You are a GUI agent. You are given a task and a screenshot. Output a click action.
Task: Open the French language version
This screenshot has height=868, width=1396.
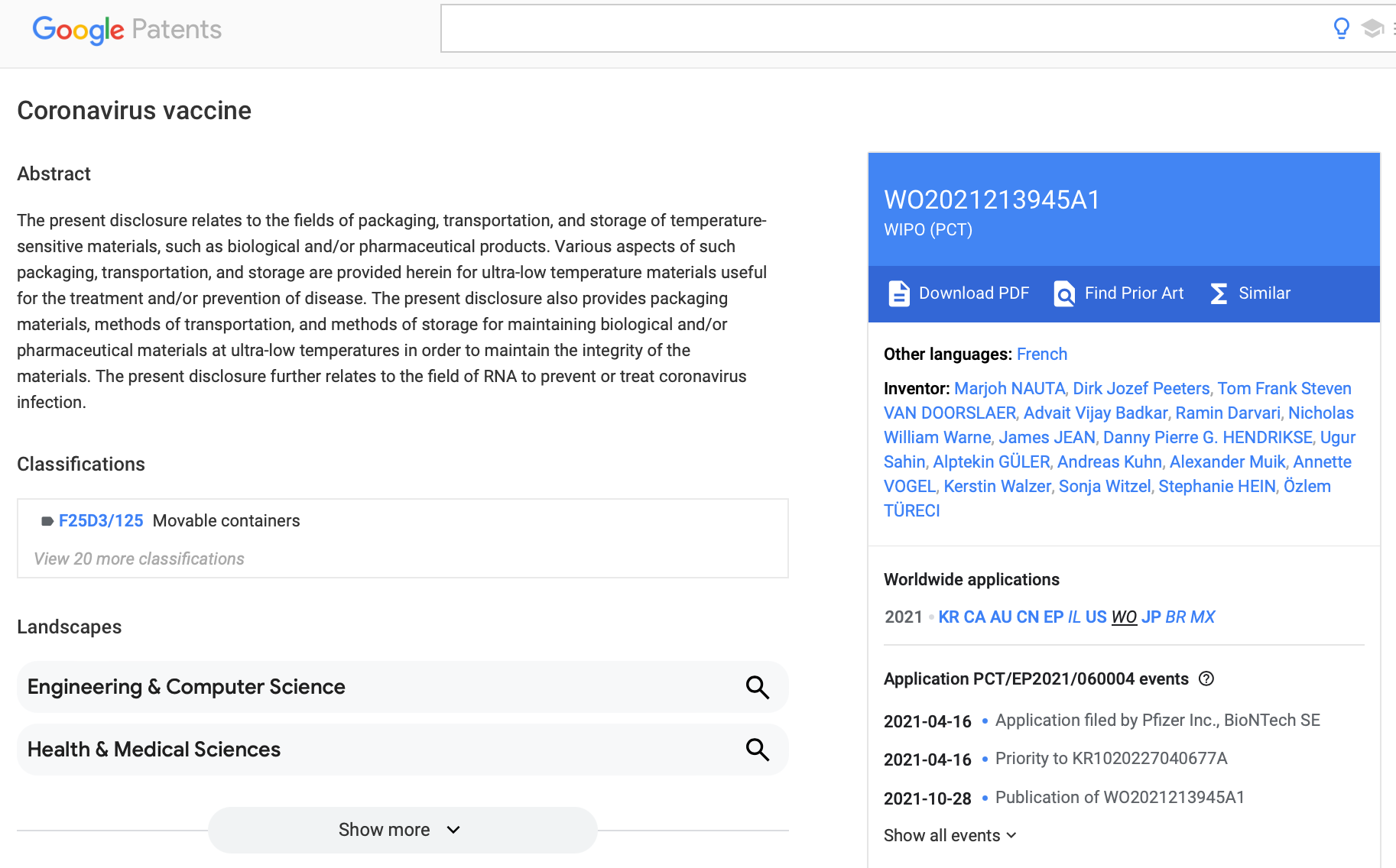(x=1042, y=354)
